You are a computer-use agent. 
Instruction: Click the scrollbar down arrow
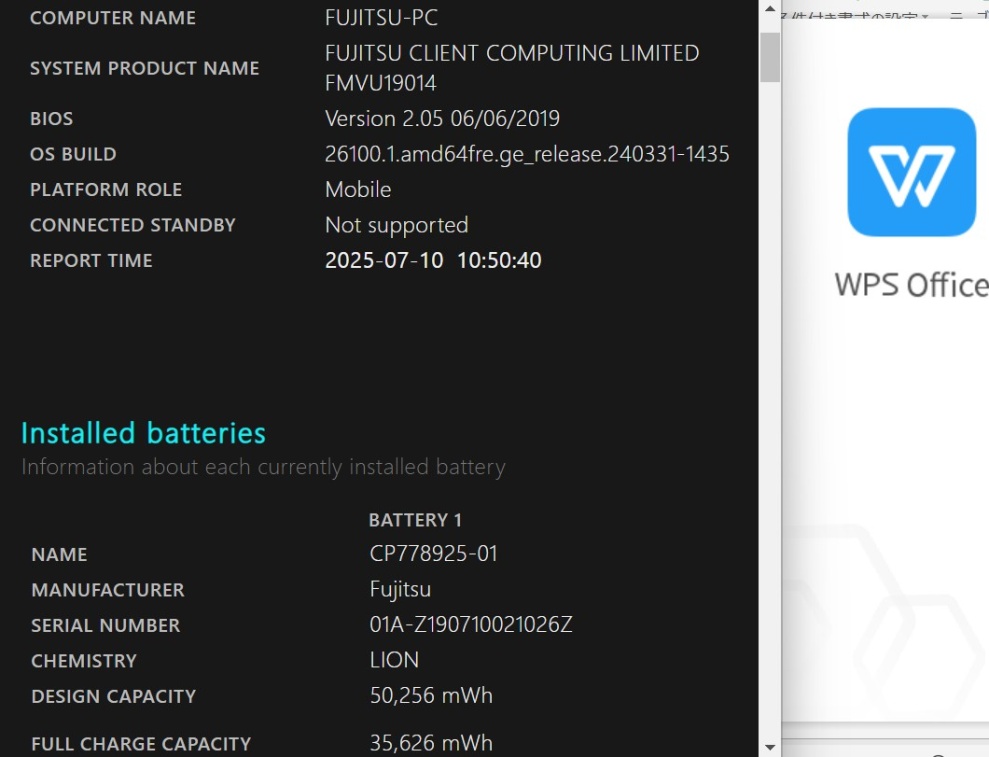tap(770, 748)
